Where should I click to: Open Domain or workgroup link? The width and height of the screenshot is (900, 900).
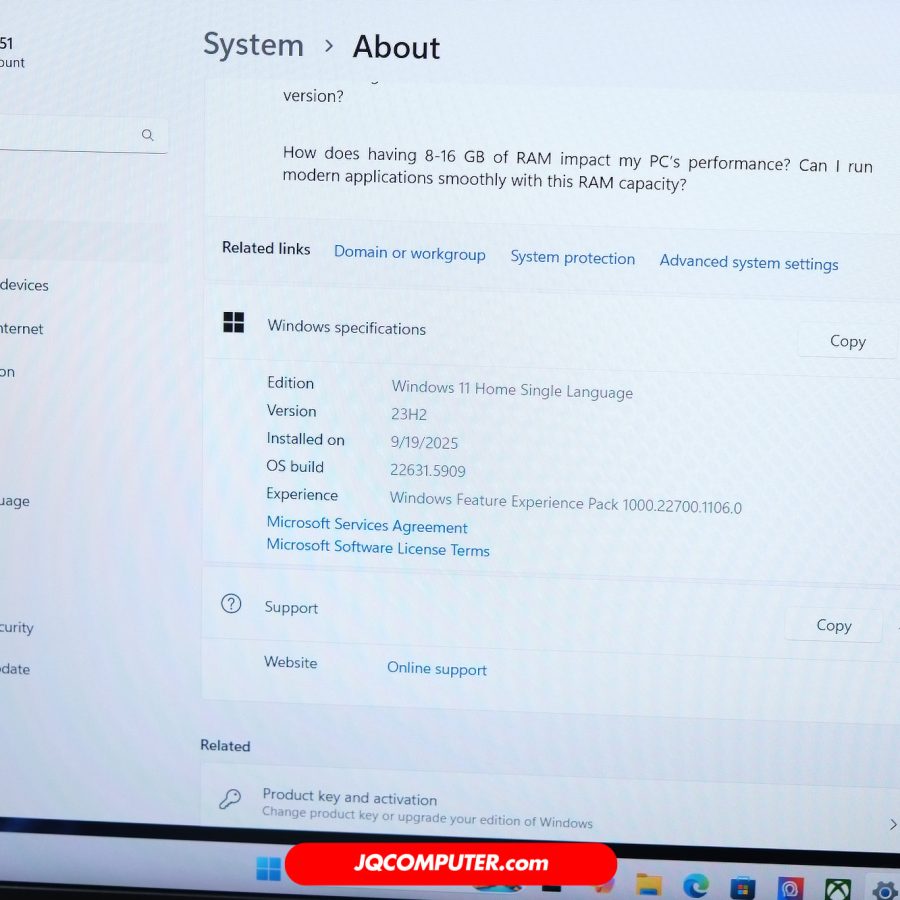tap(410, 253)
